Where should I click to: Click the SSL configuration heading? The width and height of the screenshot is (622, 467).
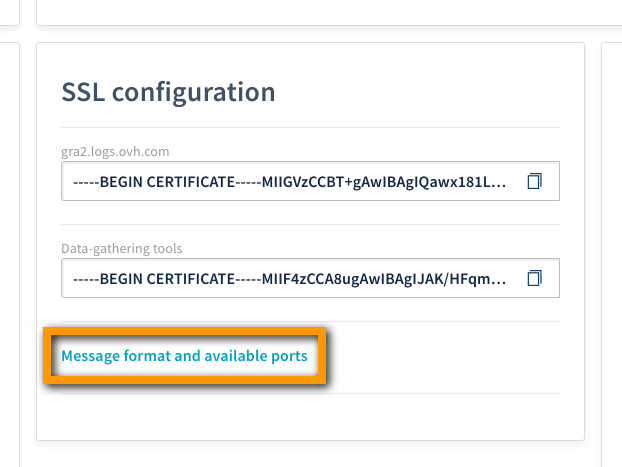point(168,92)
